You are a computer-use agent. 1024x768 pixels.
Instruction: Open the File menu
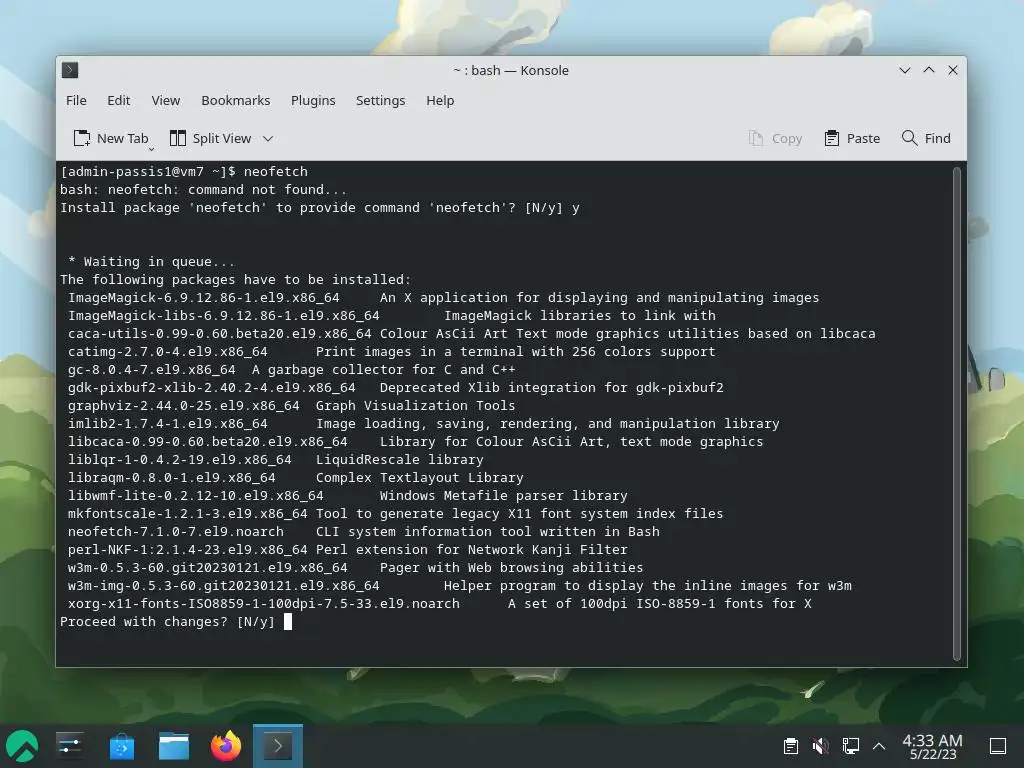click(76, 101)
